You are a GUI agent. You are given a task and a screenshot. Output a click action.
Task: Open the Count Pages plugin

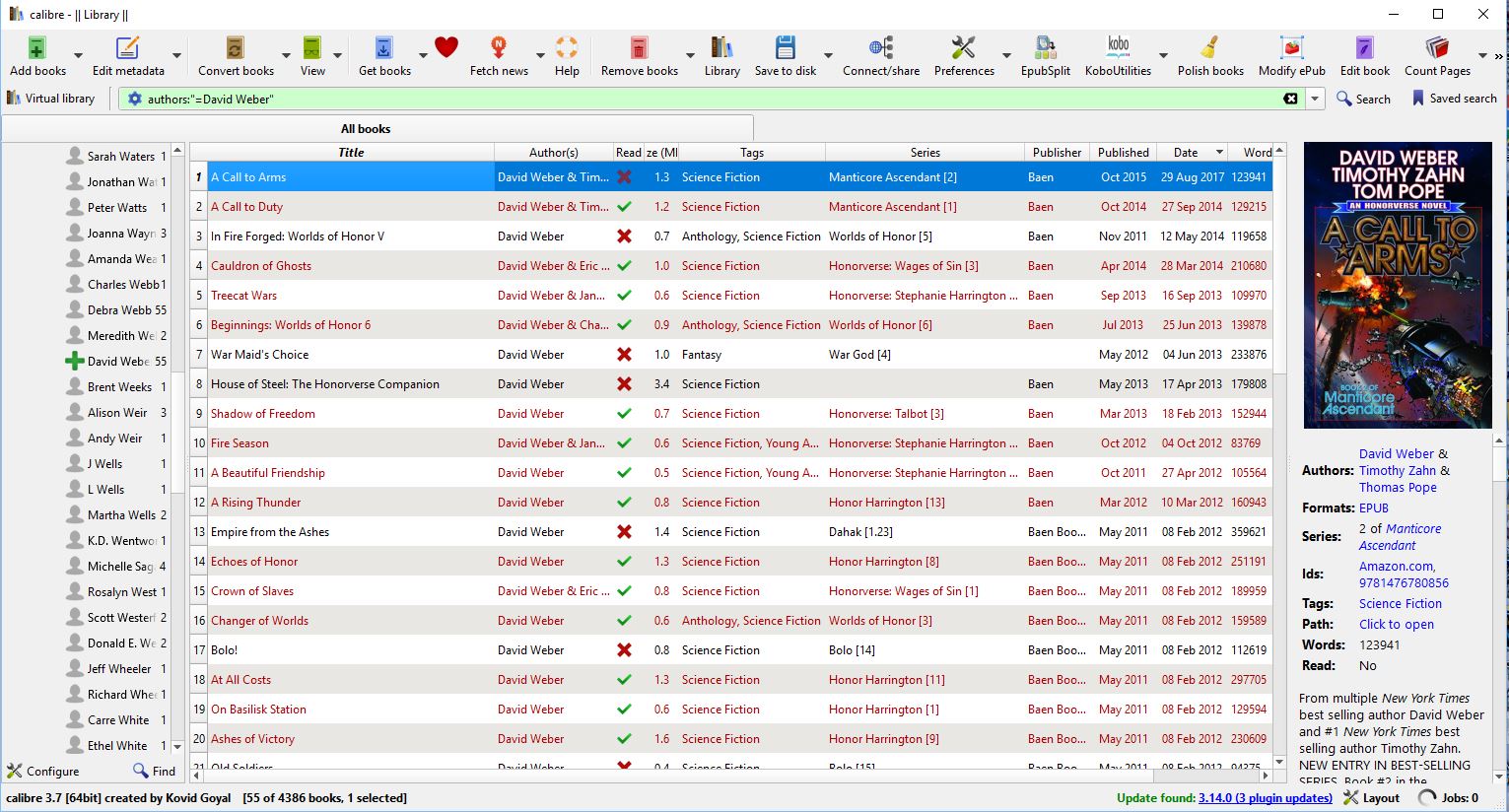click(x=1437, y=49)
